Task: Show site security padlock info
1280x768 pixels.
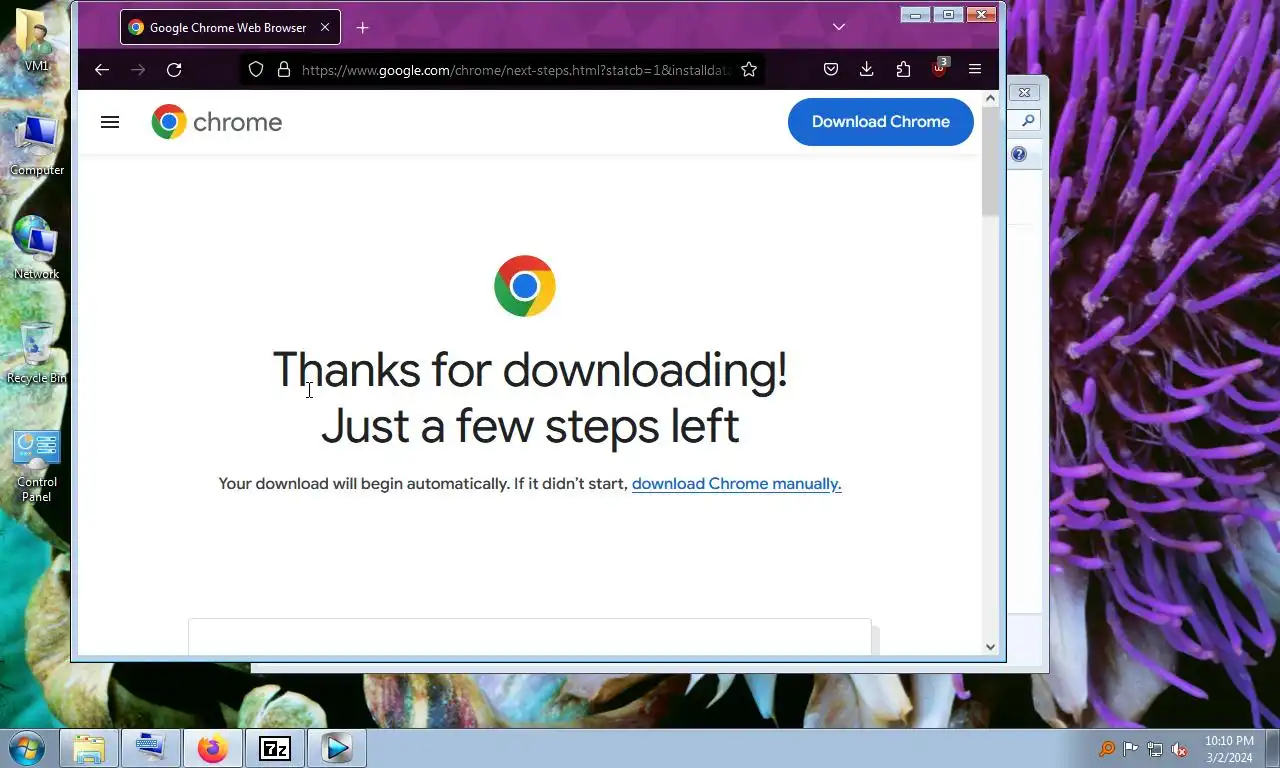Action: (284, 69)
